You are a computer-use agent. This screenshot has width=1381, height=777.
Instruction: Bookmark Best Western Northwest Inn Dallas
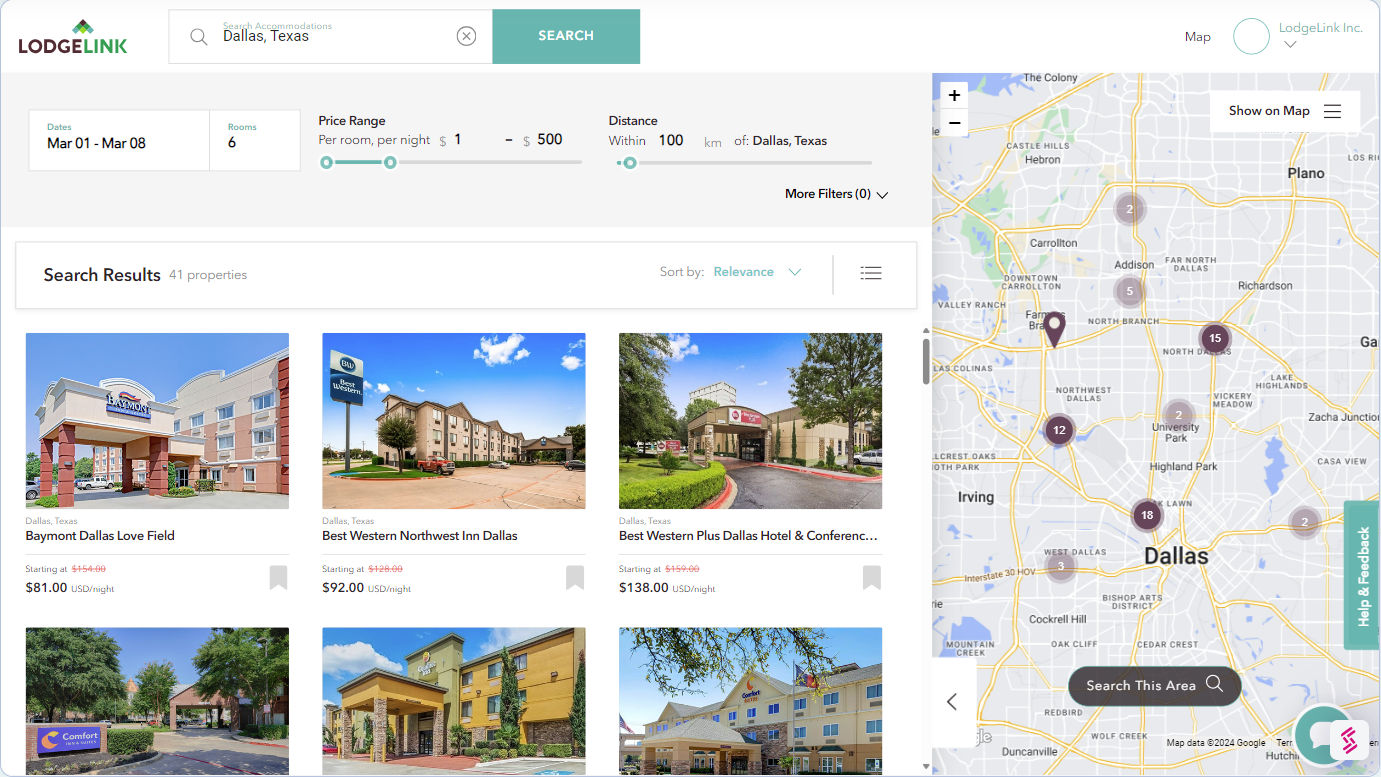point(575,578)
